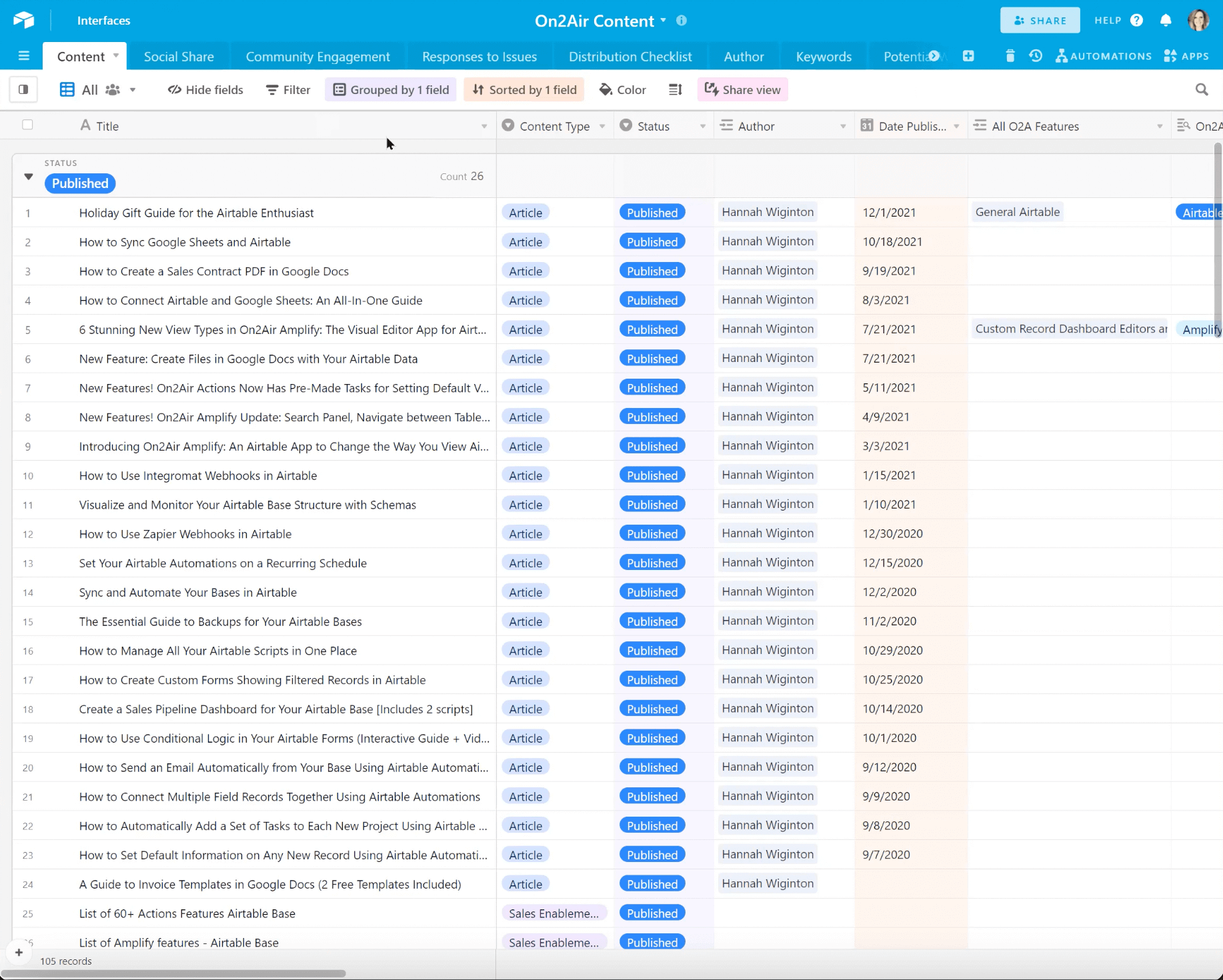Open the Date Published column dropdown
Screen dimensions: 1223x980
956,126
